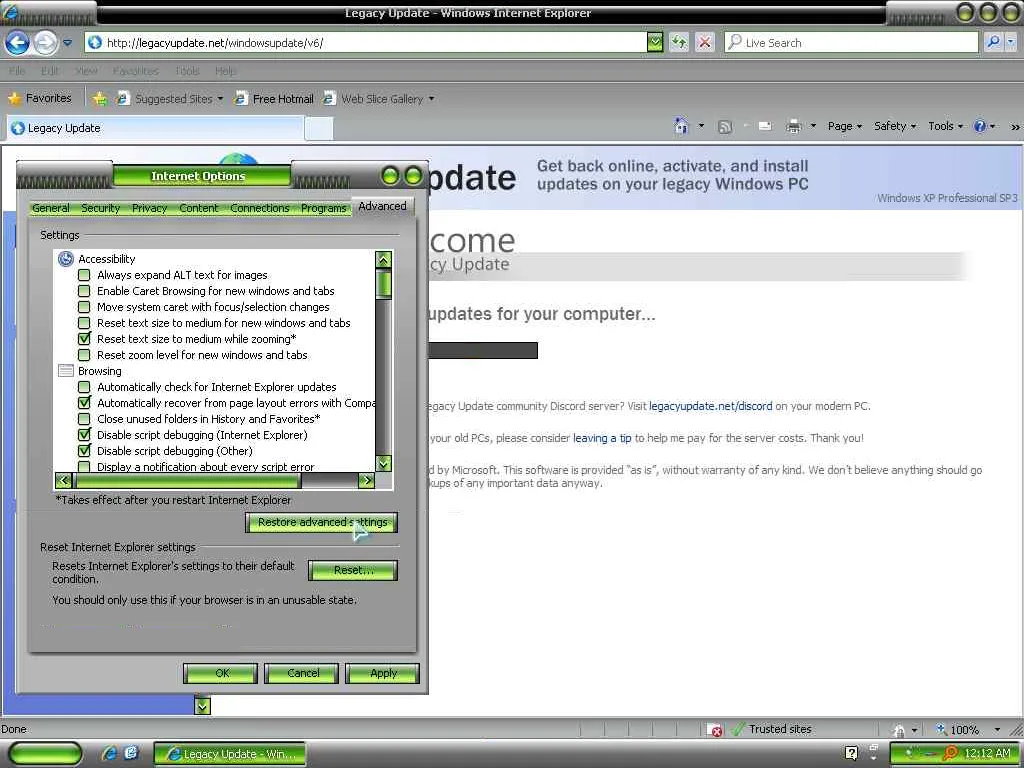The width and height of the screenshot is (1024, 768).
Task: Check Reset text size for new windows
Action: click(x=84, y=323)
